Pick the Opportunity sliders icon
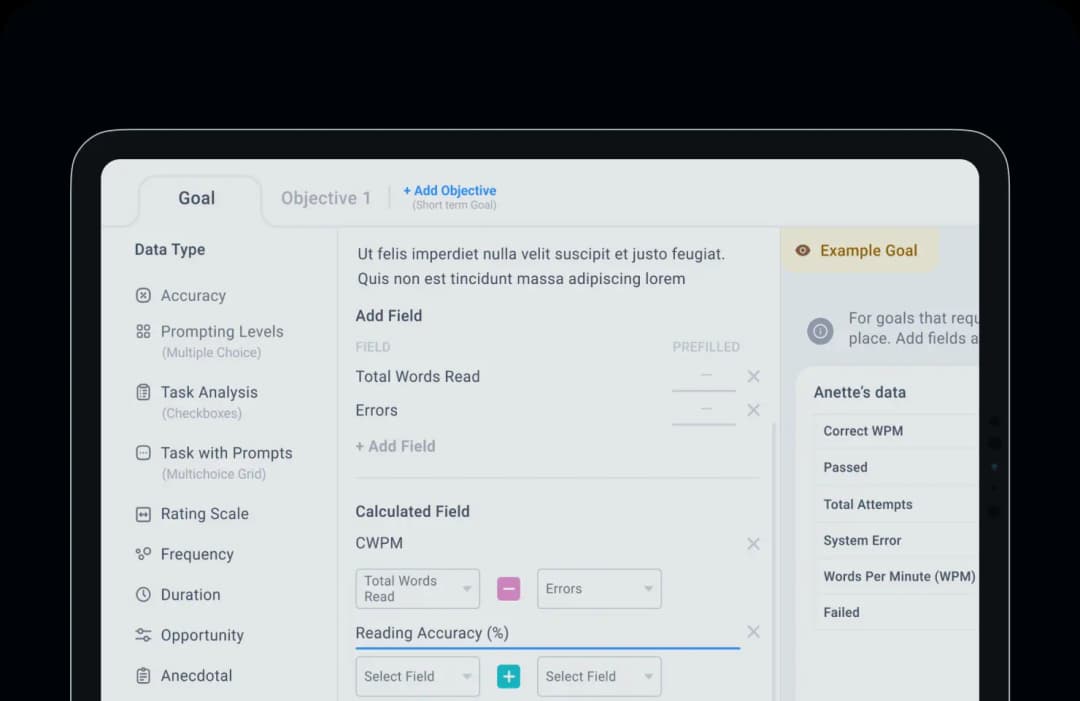Image resolution: width=1080 pixels, height=701 pixels. point(143,635)
